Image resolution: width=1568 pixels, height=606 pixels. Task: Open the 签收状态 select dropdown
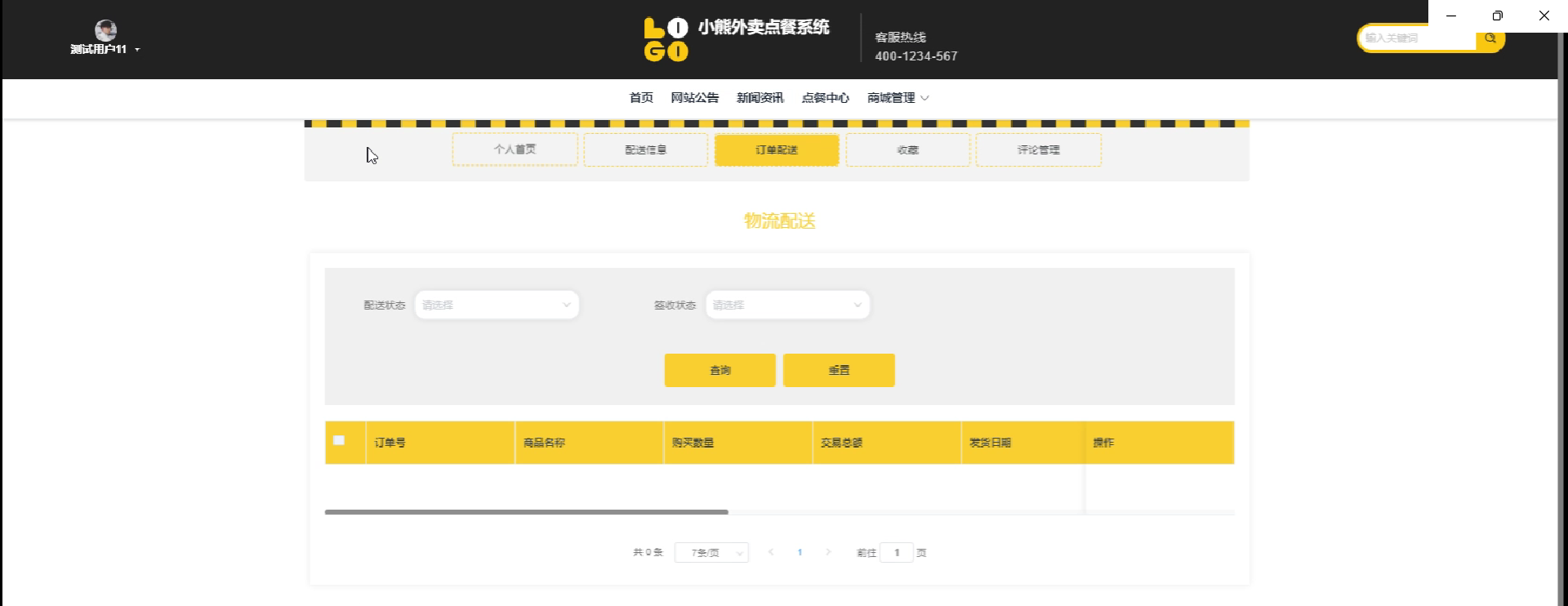pos(788,305)
